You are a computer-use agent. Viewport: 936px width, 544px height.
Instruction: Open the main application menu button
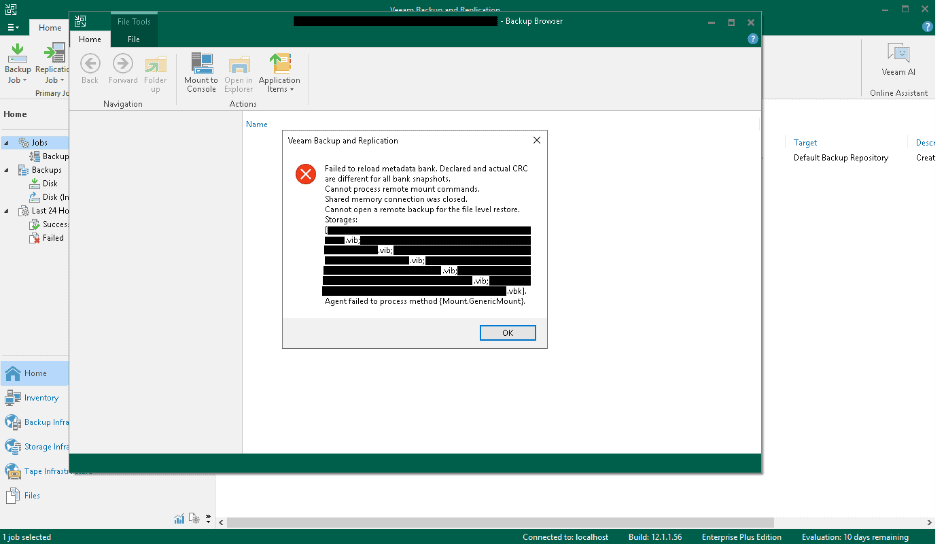[13, 27]
